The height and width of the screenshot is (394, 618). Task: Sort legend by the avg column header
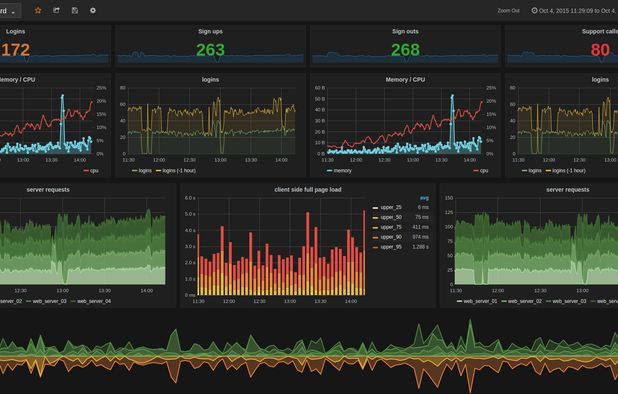point(424,198)
